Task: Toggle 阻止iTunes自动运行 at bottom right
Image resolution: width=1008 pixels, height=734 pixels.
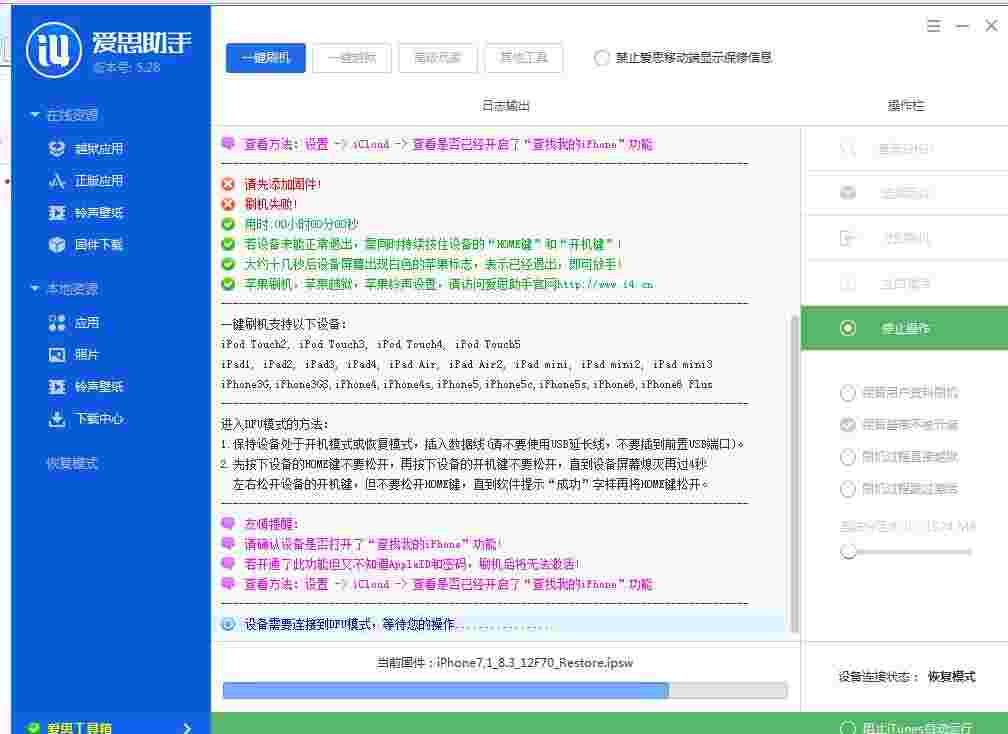Action: pos(907,726)
